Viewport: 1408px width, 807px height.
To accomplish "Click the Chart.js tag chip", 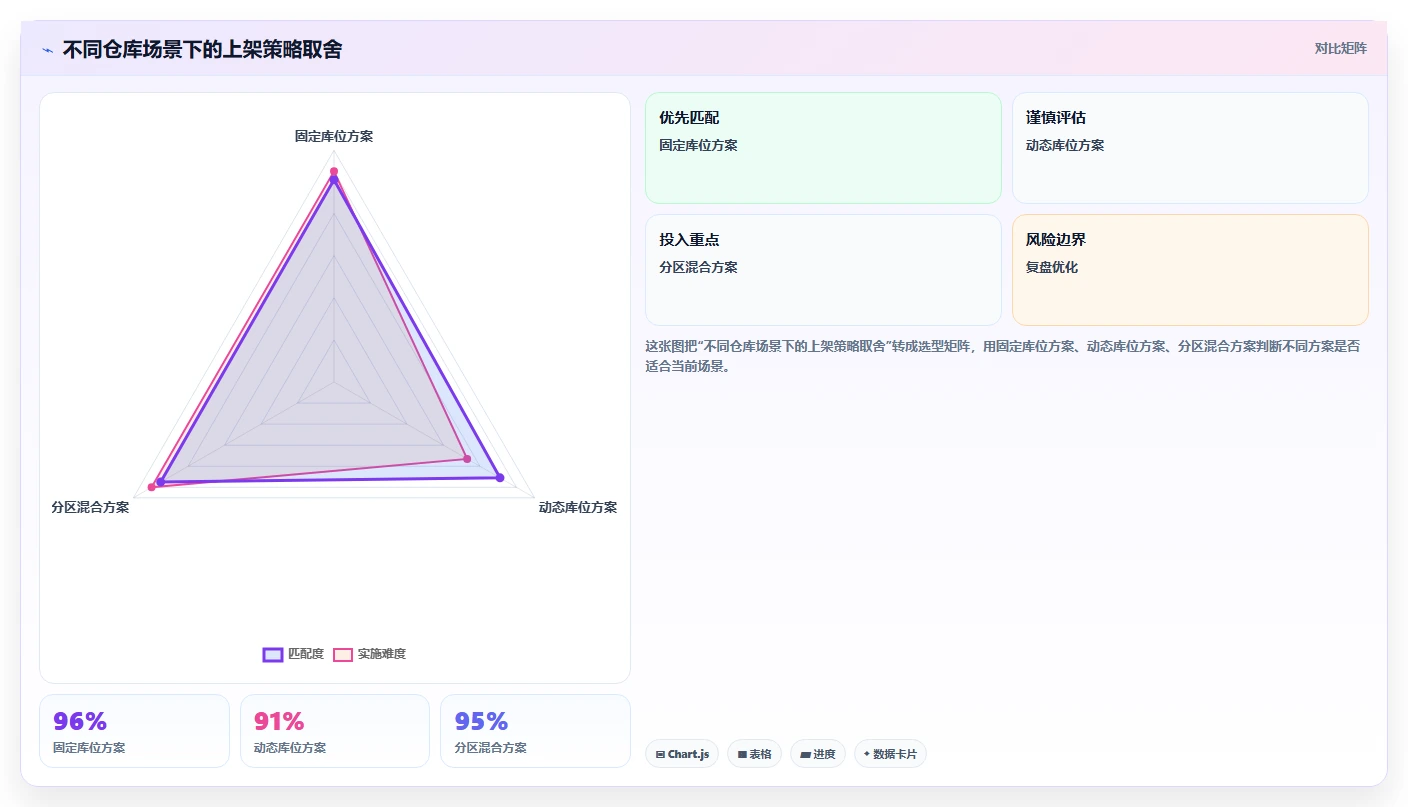I will [x=682, y=754].
